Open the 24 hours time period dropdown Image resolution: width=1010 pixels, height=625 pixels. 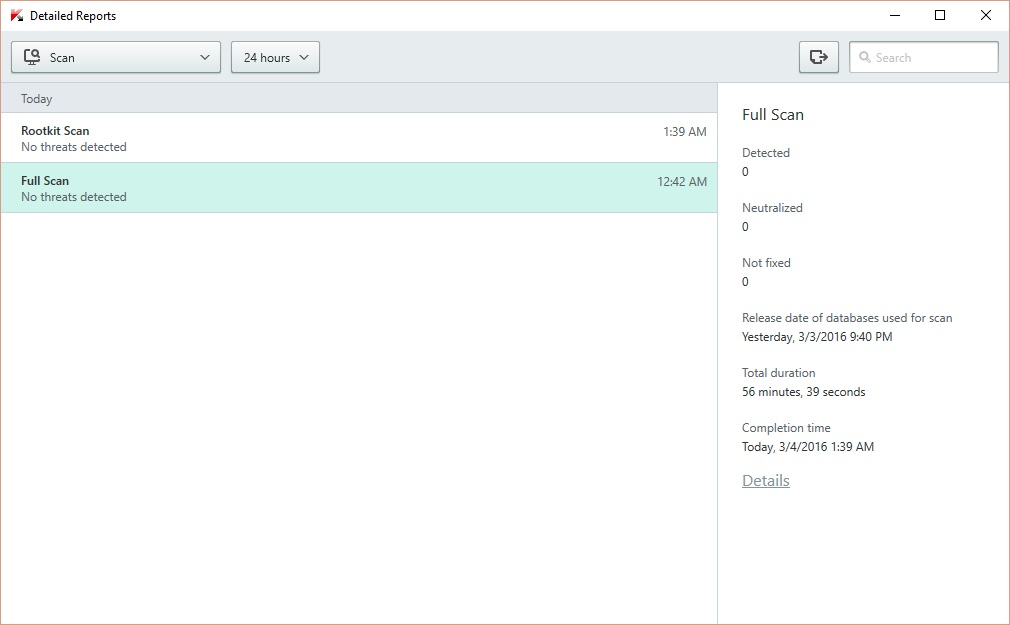coord(275,58)
